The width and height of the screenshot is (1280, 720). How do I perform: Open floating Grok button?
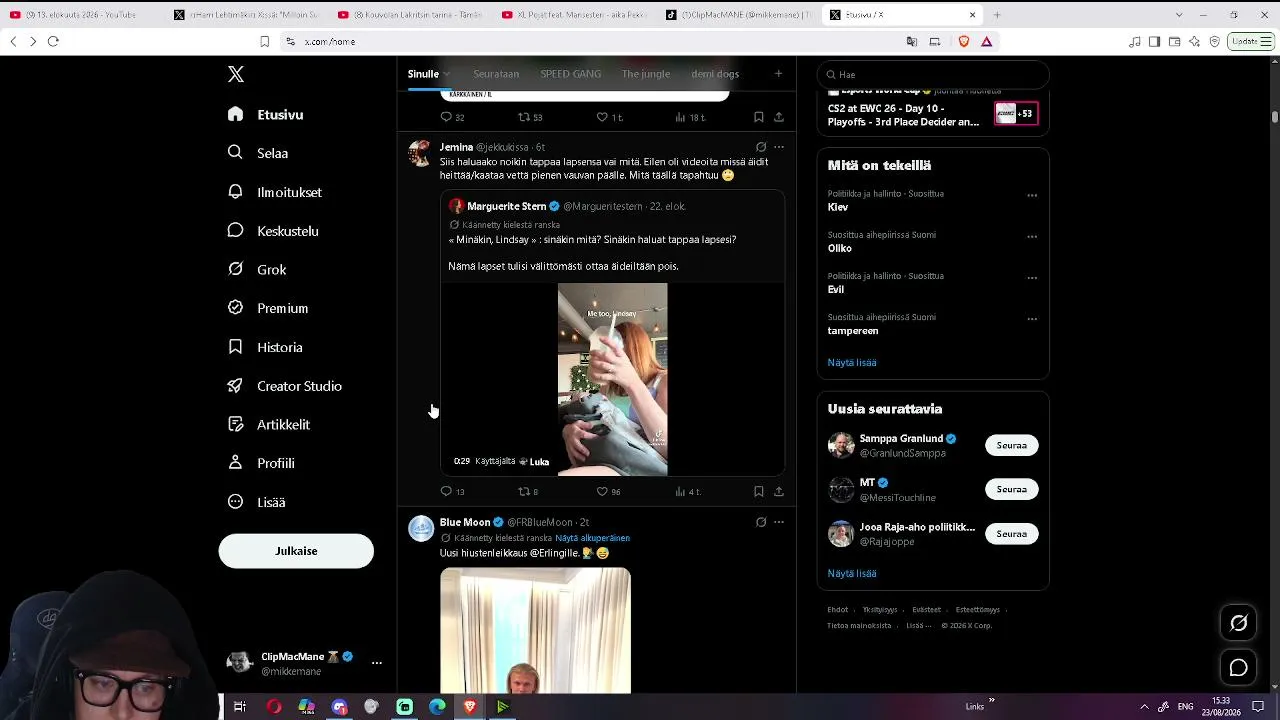[x=1238, y=623]
